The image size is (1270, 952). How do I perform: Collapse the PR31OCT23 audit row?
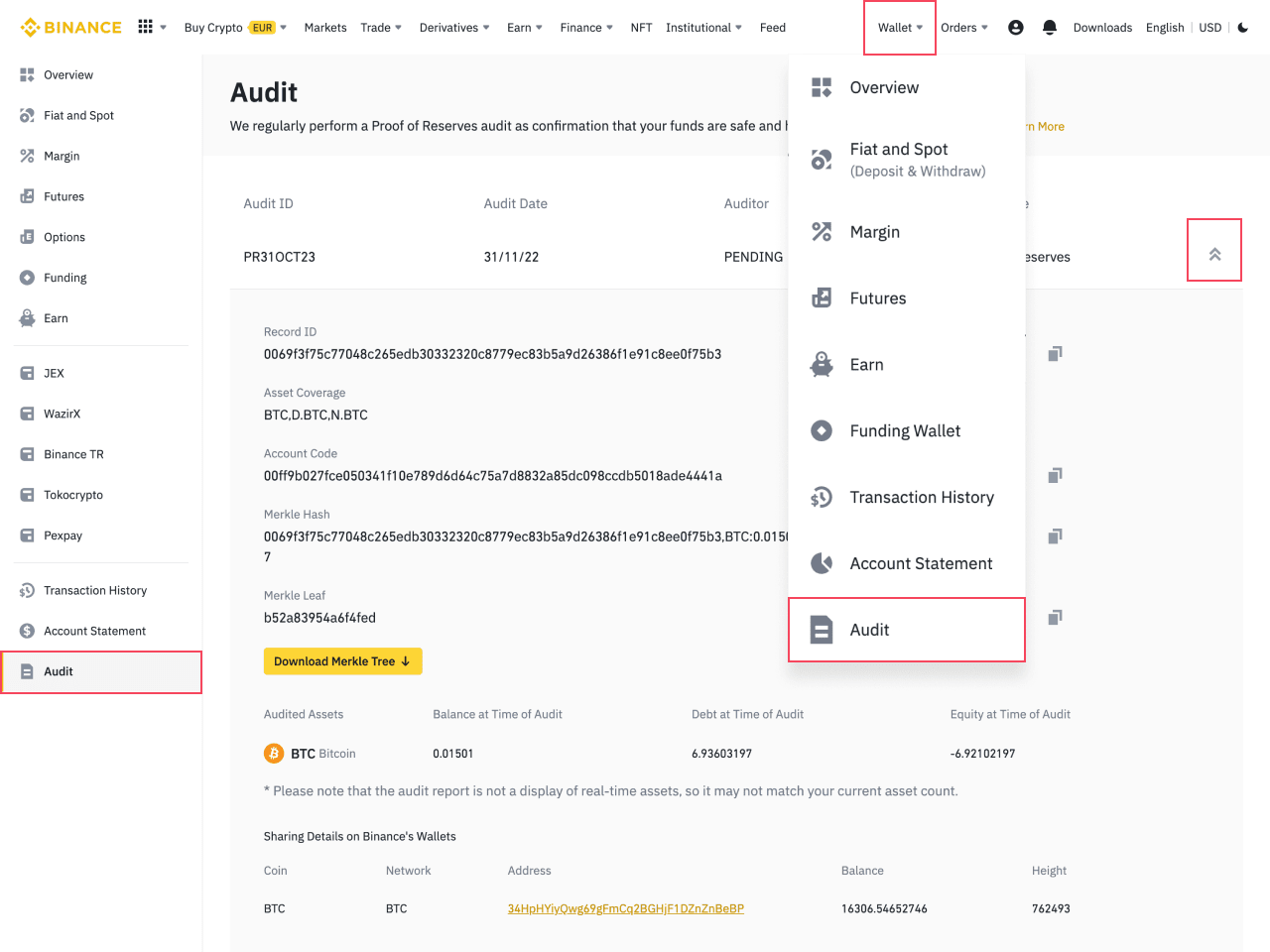coord(1214,255)
